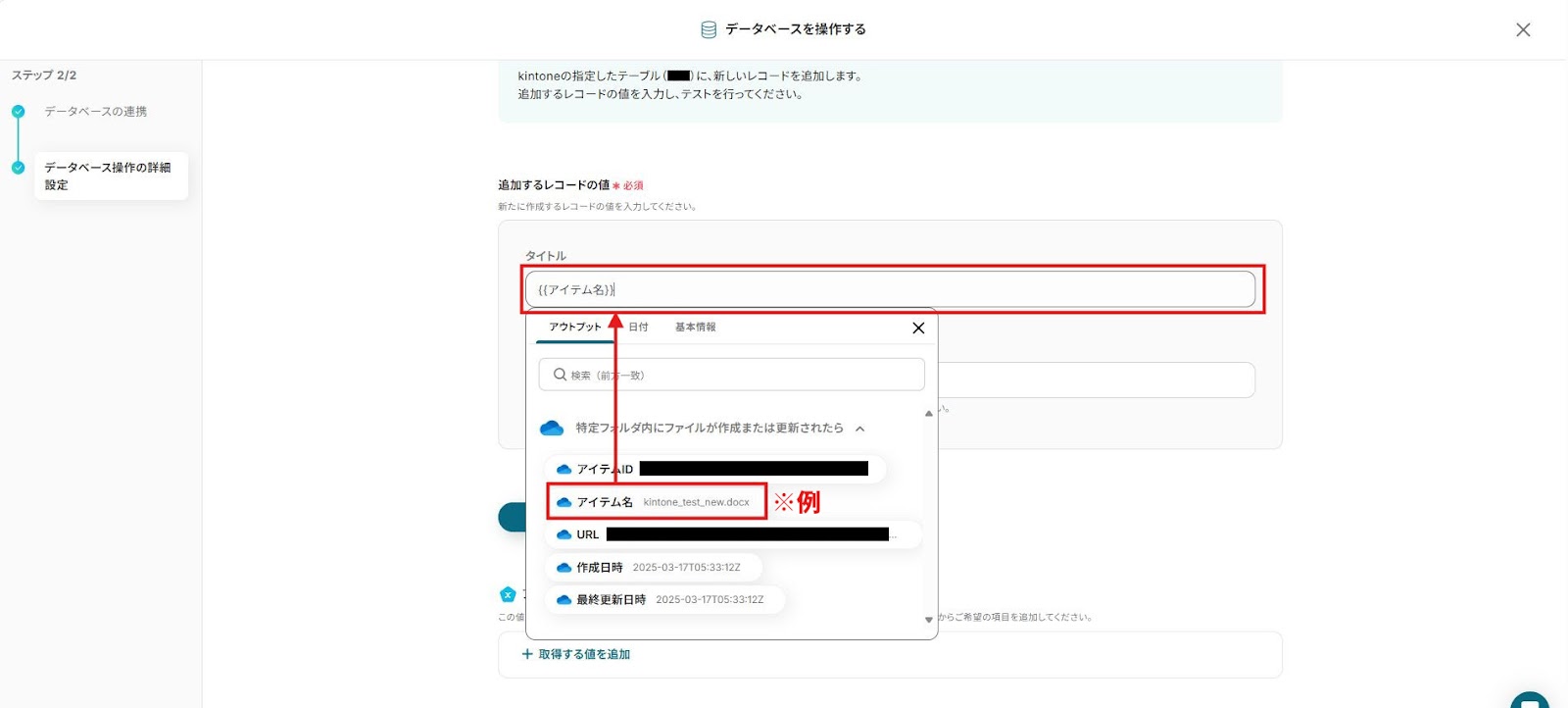Screen dimensions: 1568x708
Task: Select the データベース操作の詳細設定 step
Action: 110,176
